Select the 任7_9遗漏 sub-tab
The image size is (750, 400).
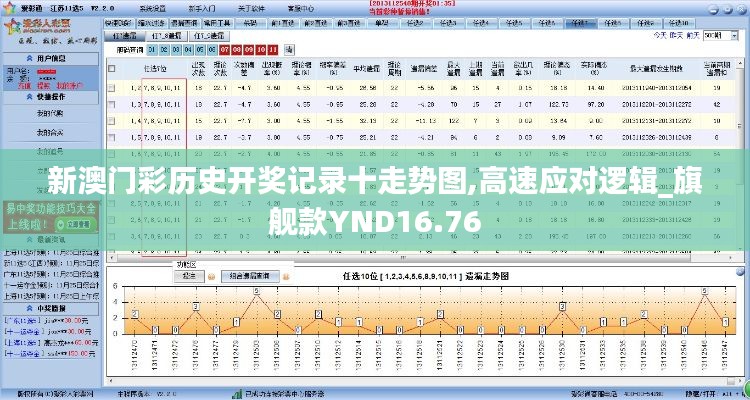pos(210,36)
